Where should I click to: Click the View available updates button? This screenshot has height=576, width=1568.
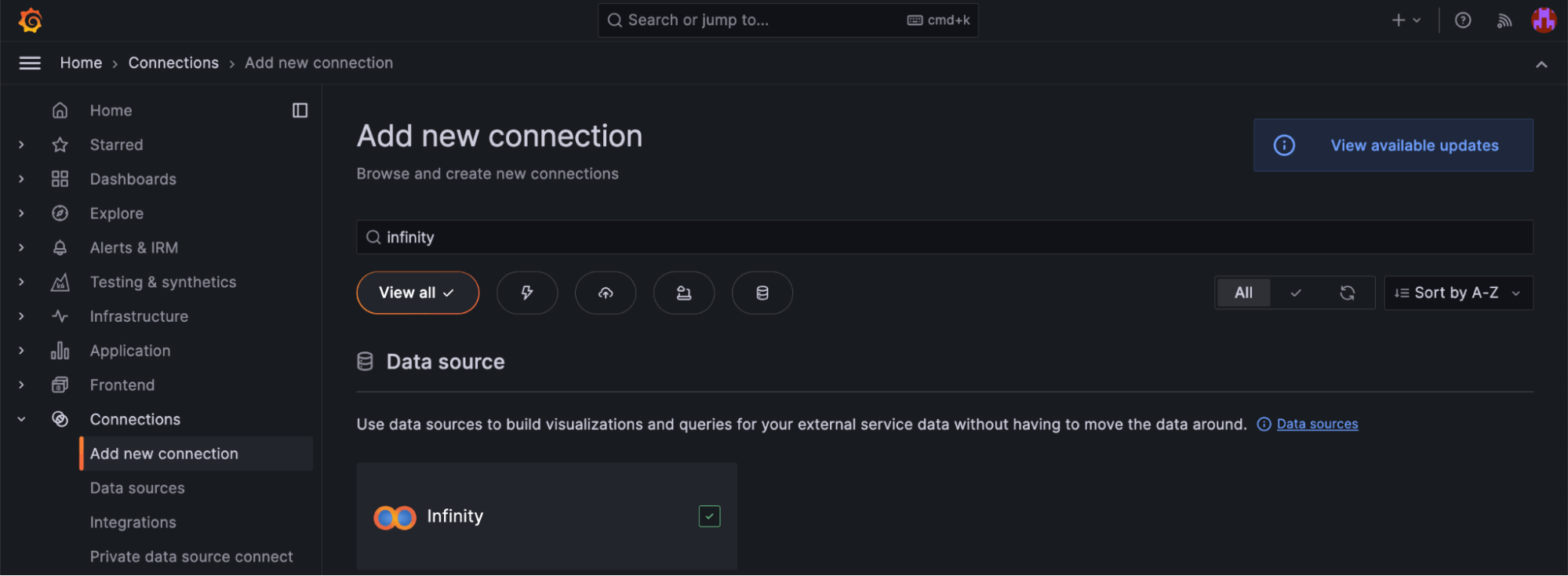[1393, 145]
